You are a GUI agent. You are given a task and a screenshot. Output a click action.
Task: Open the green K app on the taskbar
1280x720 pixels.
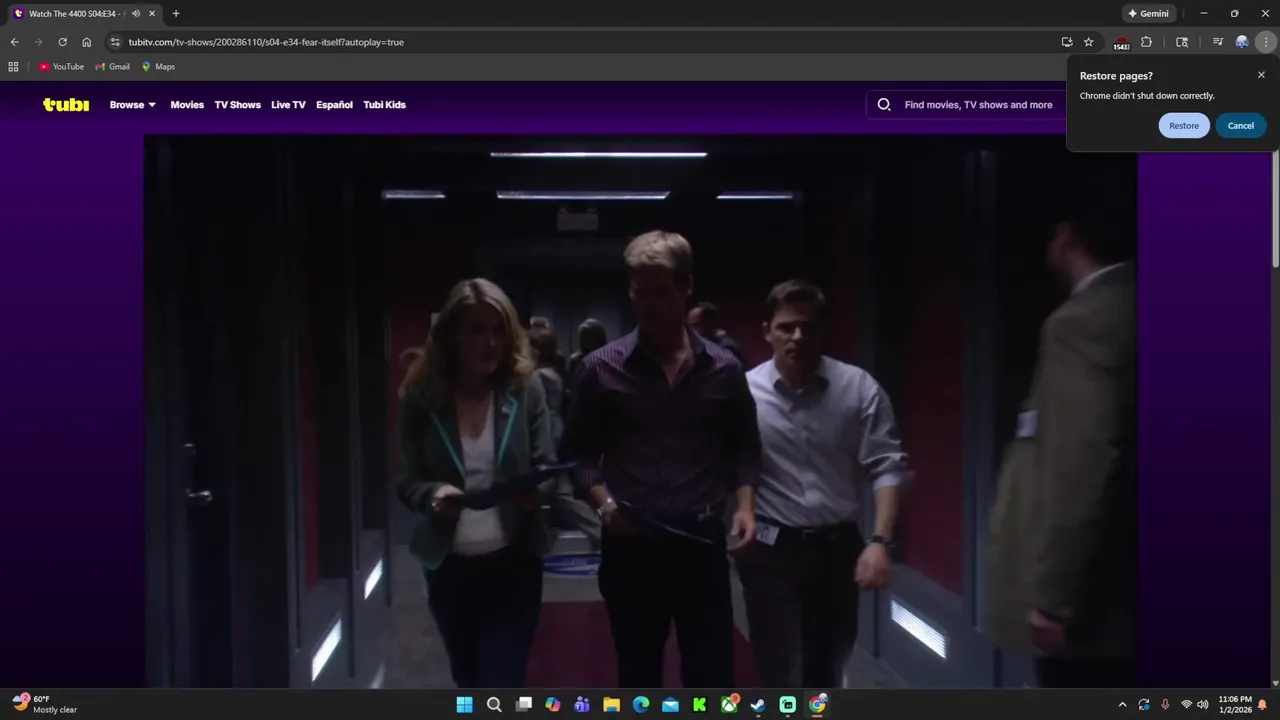[x=700, y=705]
